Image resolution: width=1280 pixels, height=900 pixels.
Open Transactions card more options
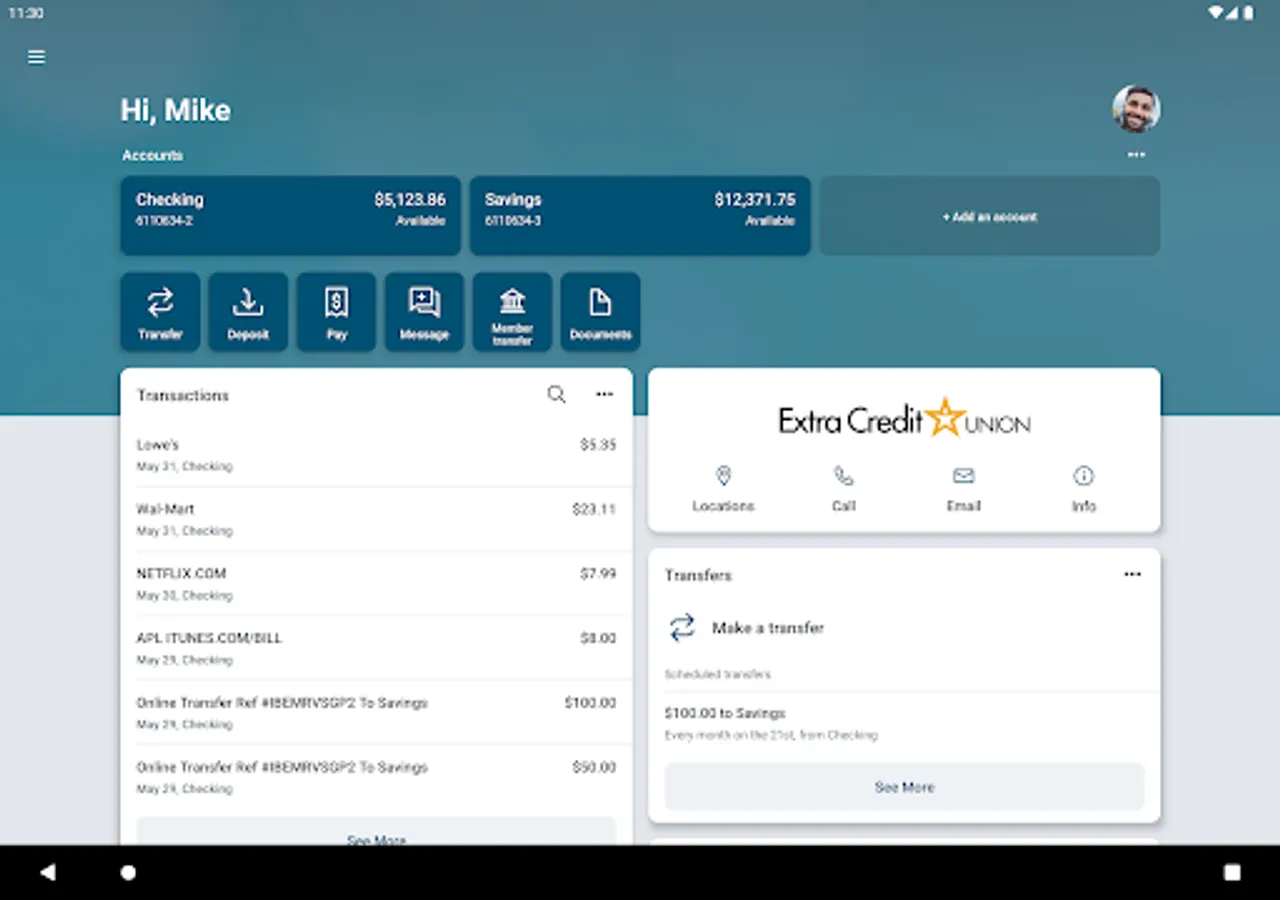click(x=604, y=395)
